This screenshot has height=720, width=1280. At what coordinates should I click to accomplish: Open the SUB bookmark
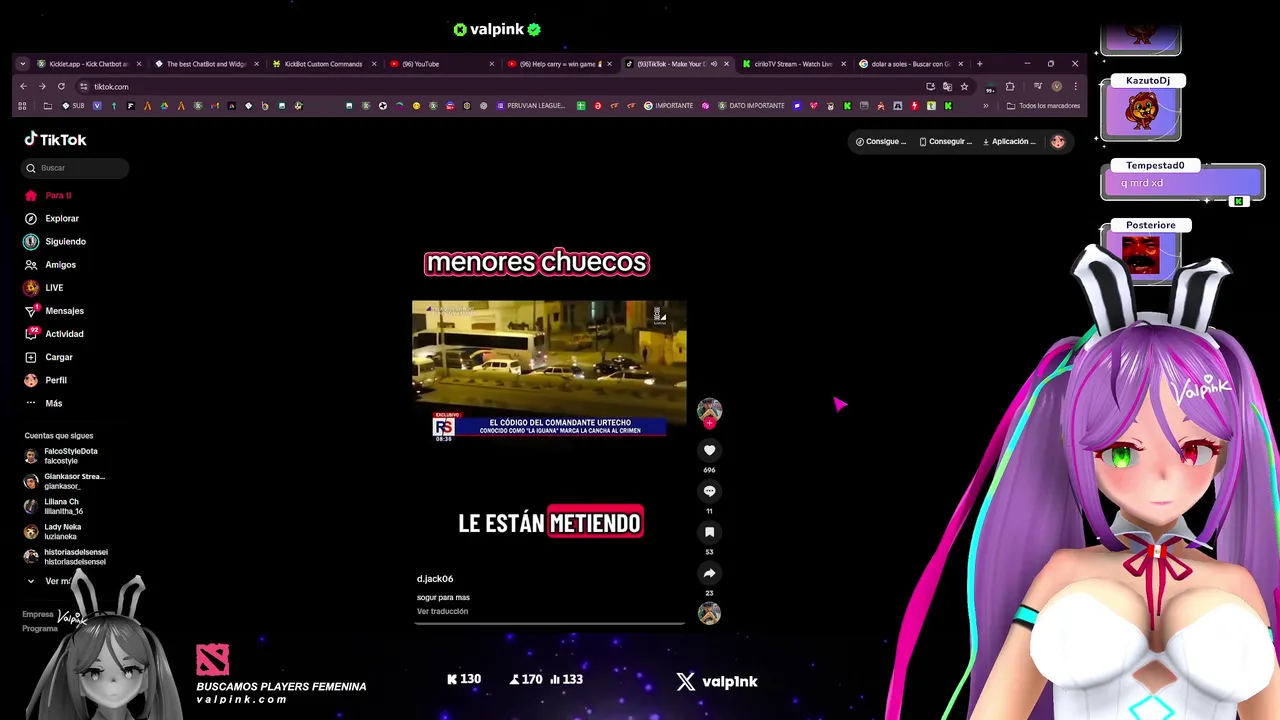(x=73, y=106)
